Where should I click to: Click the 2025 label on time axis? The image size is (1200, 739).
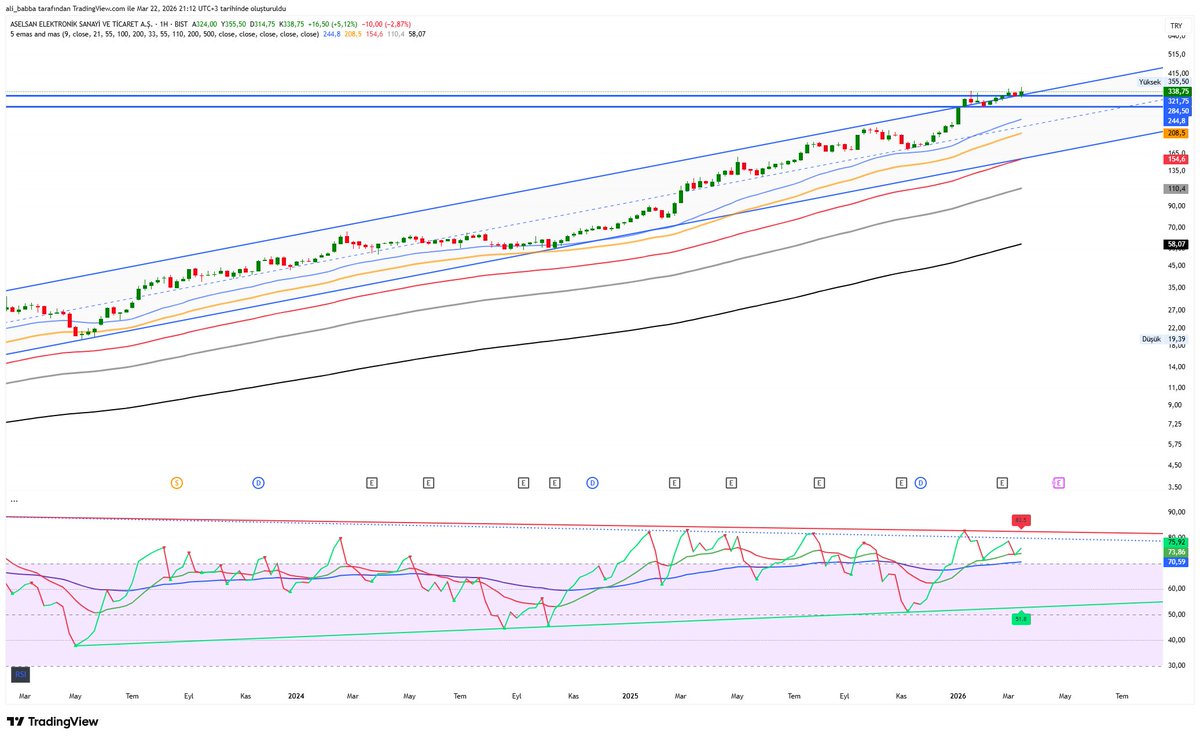pyautogui.click(x=630, y=695)
